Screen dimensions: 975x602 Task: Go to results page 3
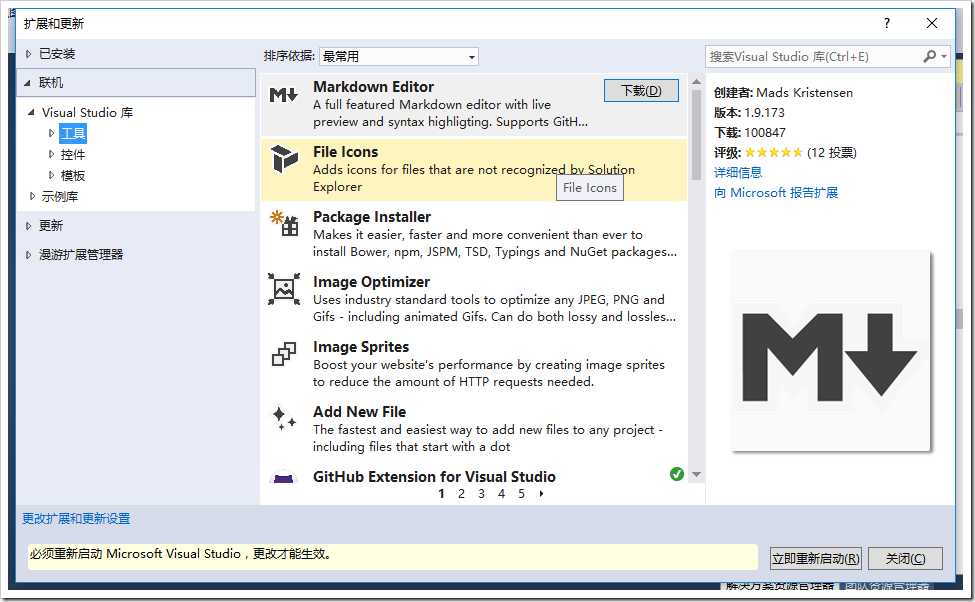coord(481,494)
